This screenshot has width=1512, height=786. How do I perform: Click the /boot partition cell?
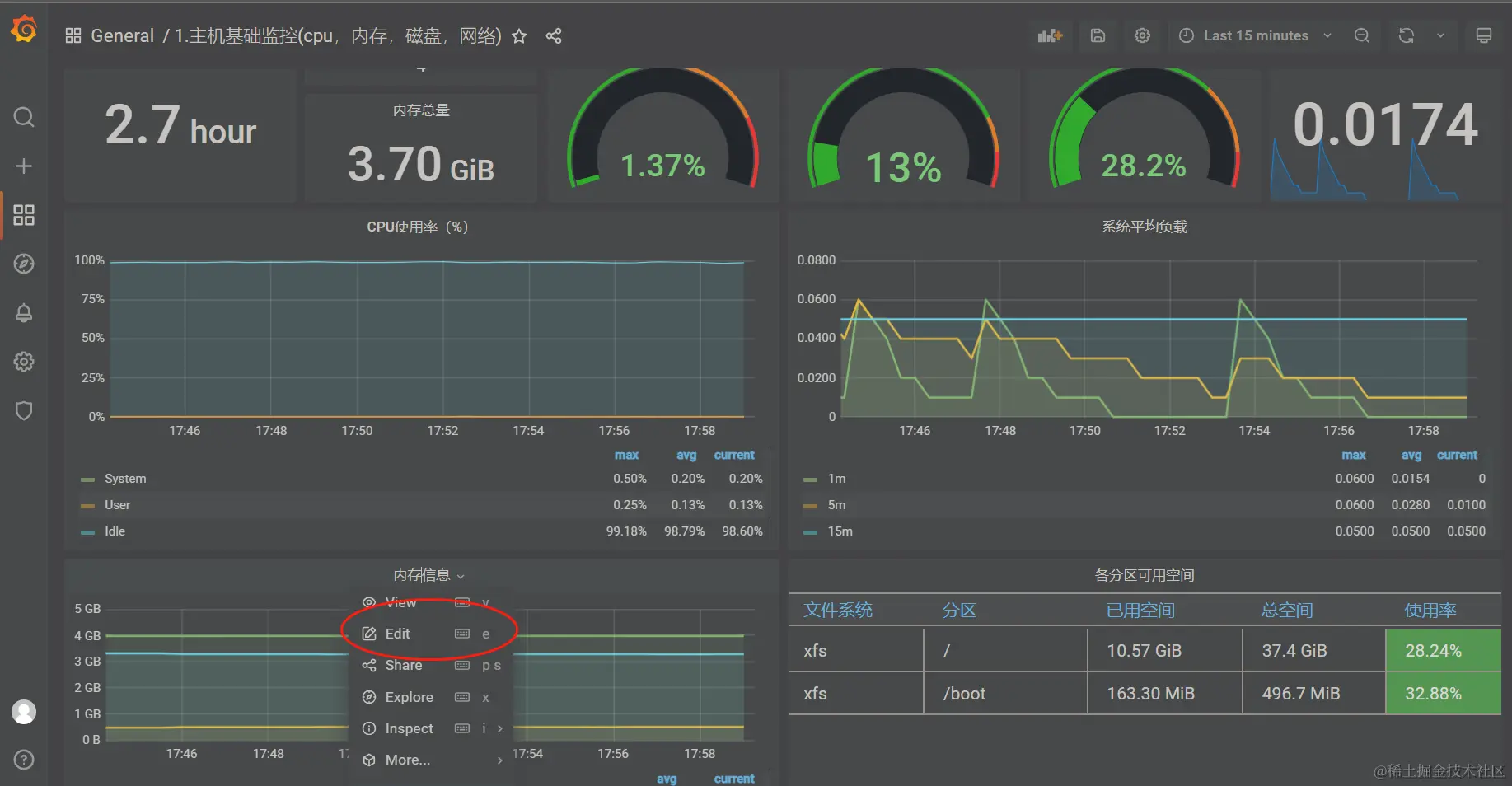coord(1005,694)
